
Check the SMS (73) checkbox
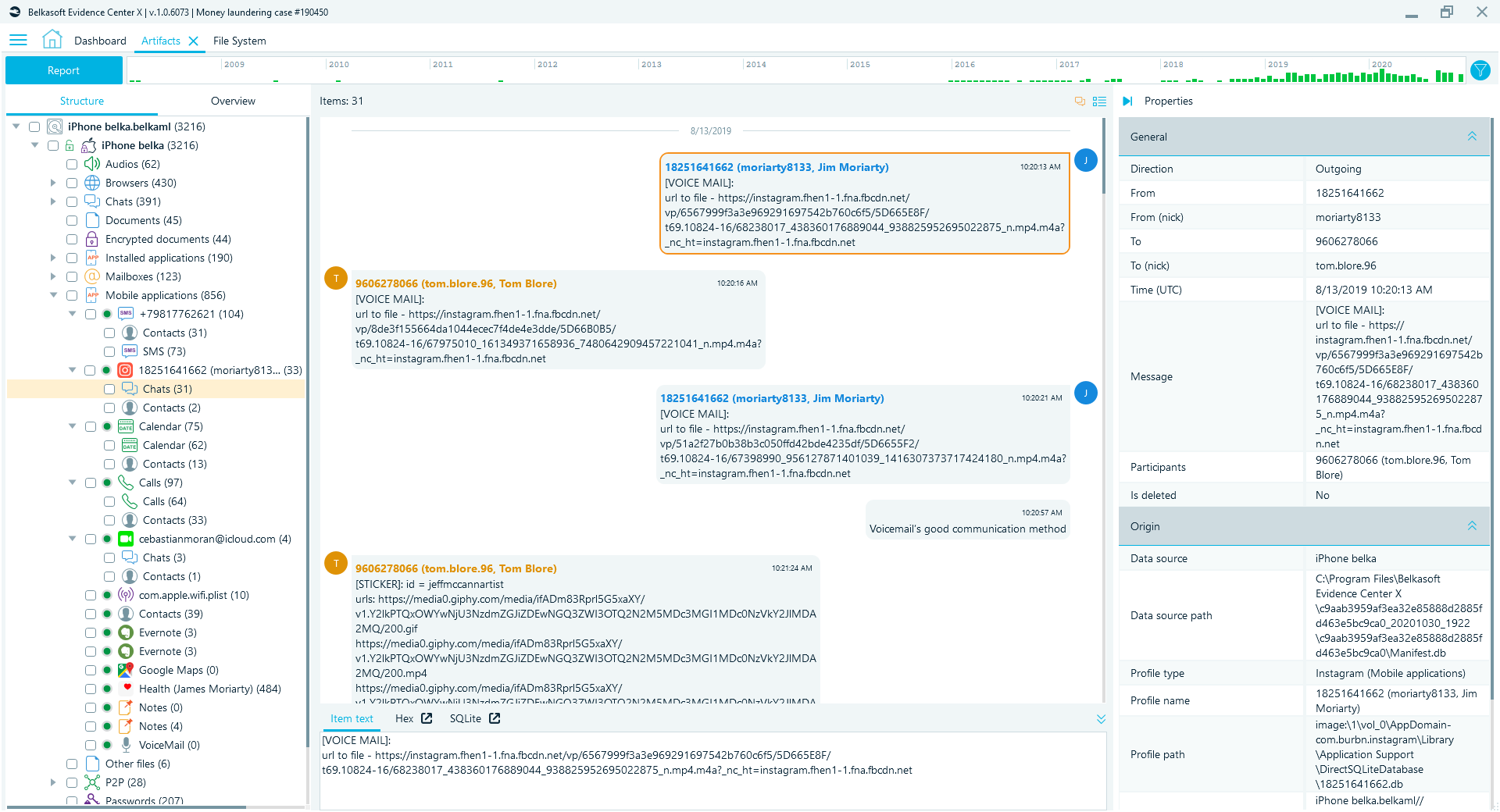pyautogui.click(x=109, y=351)
